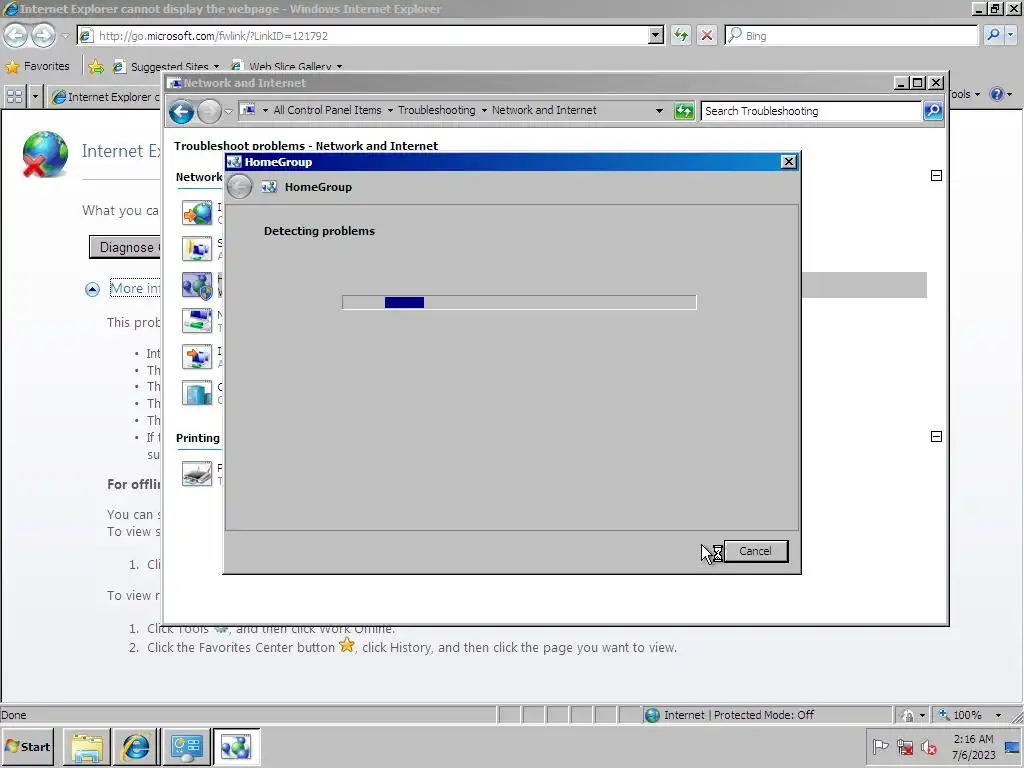Click the HomeGroup icon beside the wizard title
This screenshot has width=1024, height=768.
pyautogui.click(x=269, y=187)
